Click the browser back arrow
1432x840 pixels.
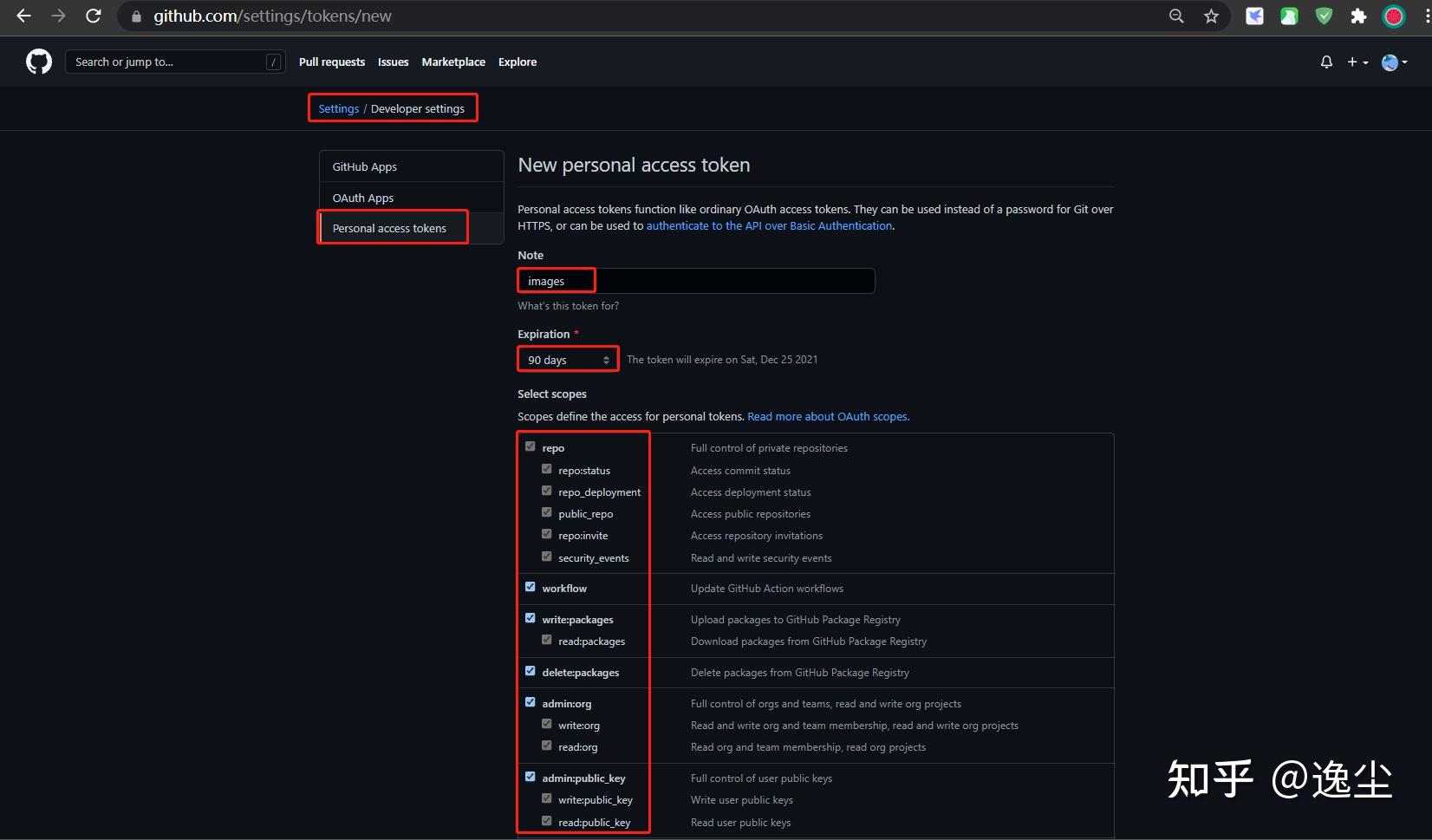tap(23, 16)
